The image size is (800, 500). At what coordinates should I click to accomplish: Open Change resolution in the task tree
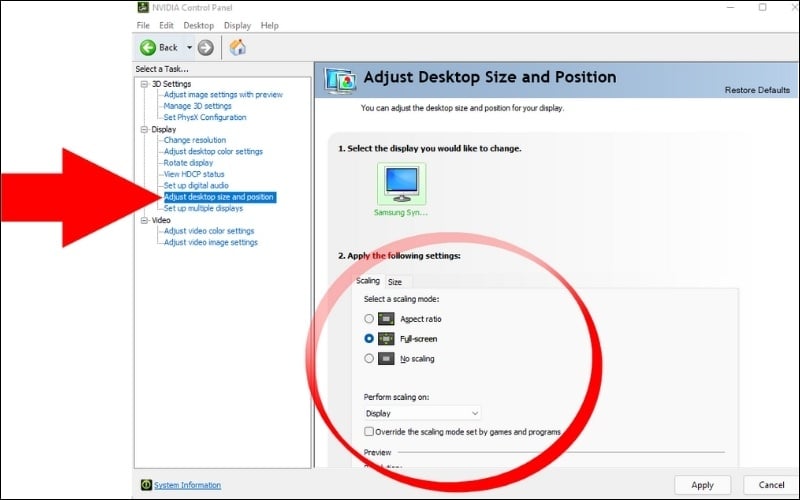pos(195,140)
